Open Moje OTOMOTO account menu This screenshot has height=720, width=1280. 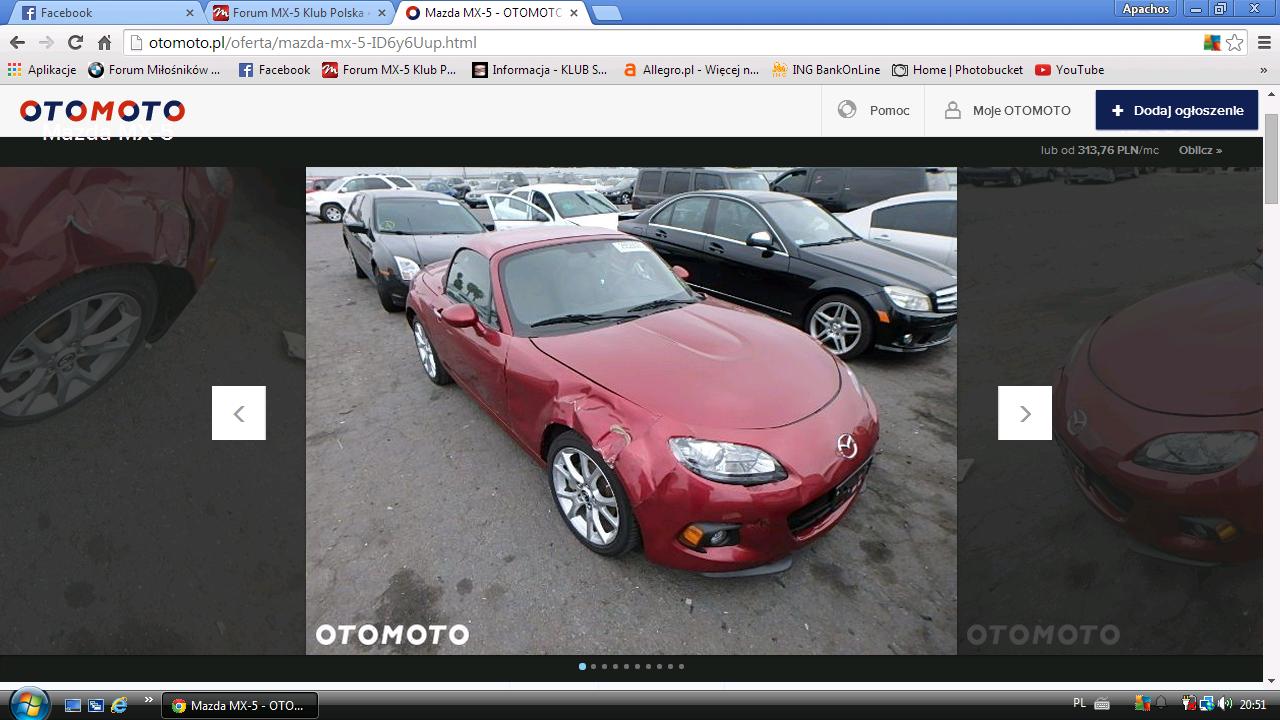point(1008,110)
